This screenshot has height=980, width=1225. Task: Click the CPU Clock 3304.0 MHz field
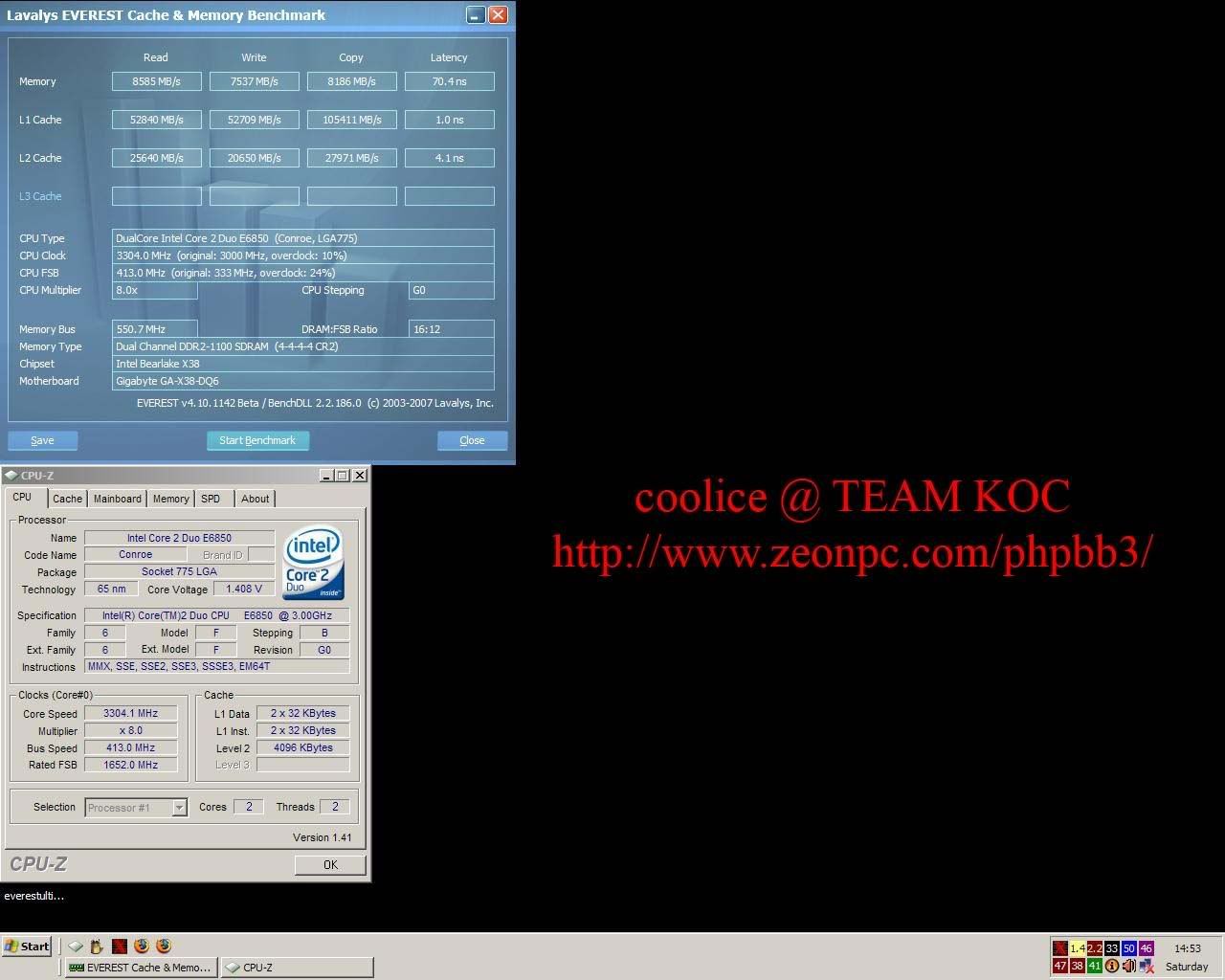pyautogui.click(x=303, y=256)
